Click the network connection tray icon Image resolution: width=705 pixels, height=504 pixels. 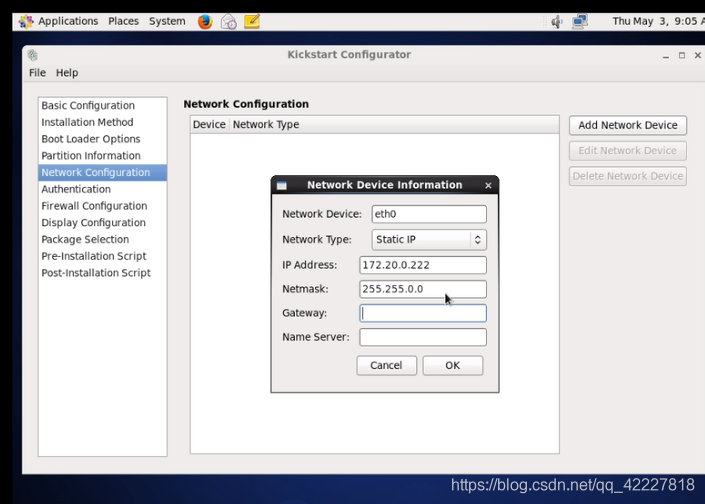coord(580,21)
